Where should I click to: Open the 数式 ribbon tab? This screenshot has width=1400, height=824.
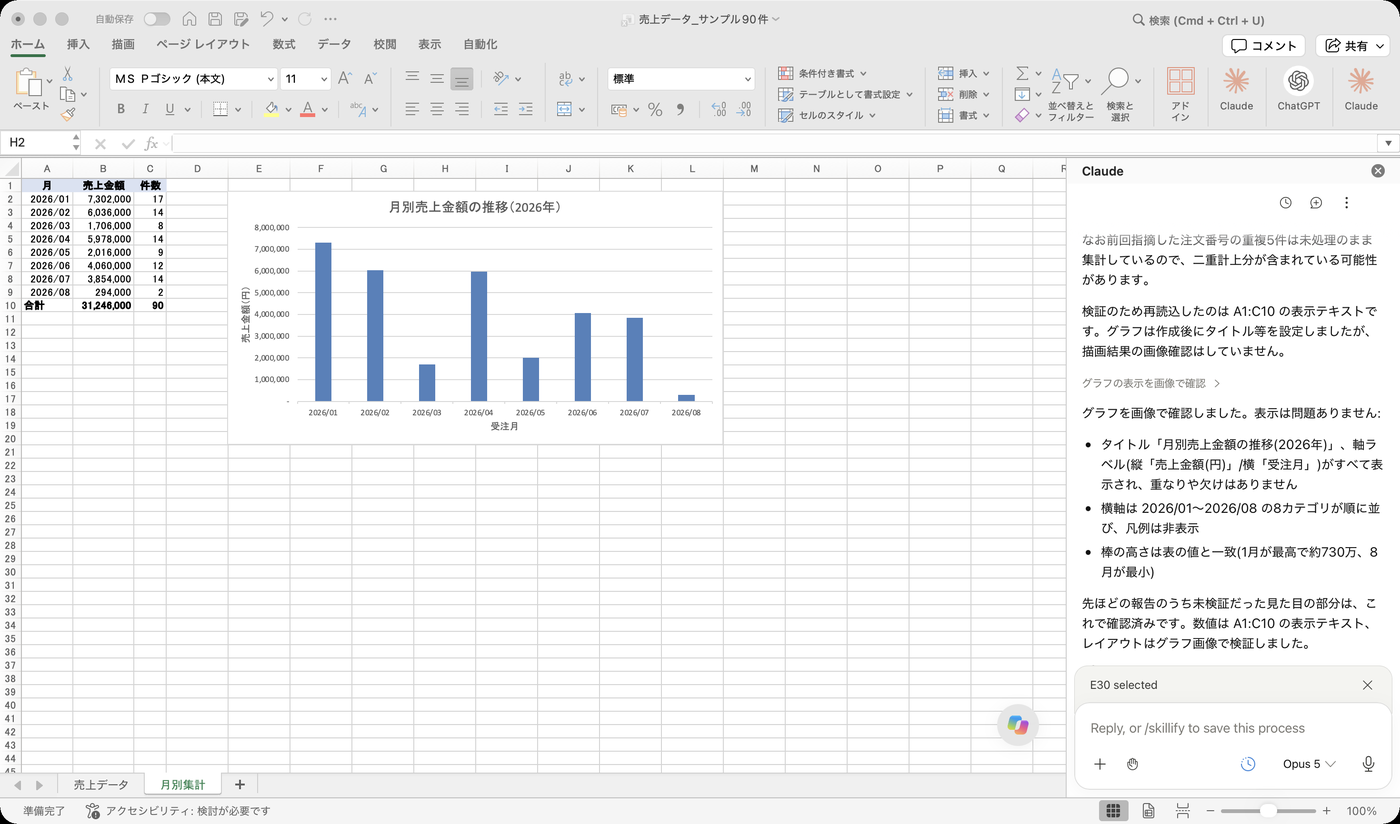point(284,44)
